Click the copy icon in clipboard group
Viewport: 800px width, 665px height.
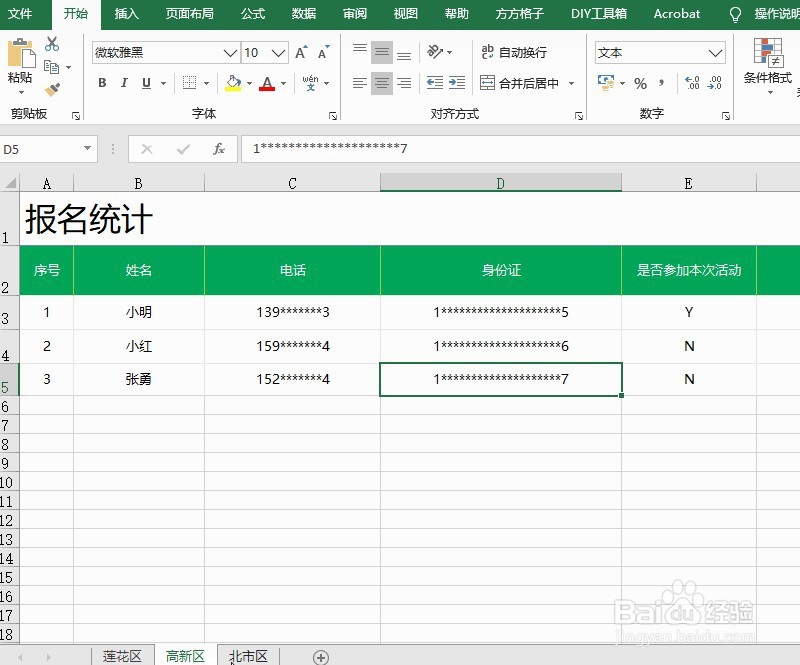click(50, 66)
